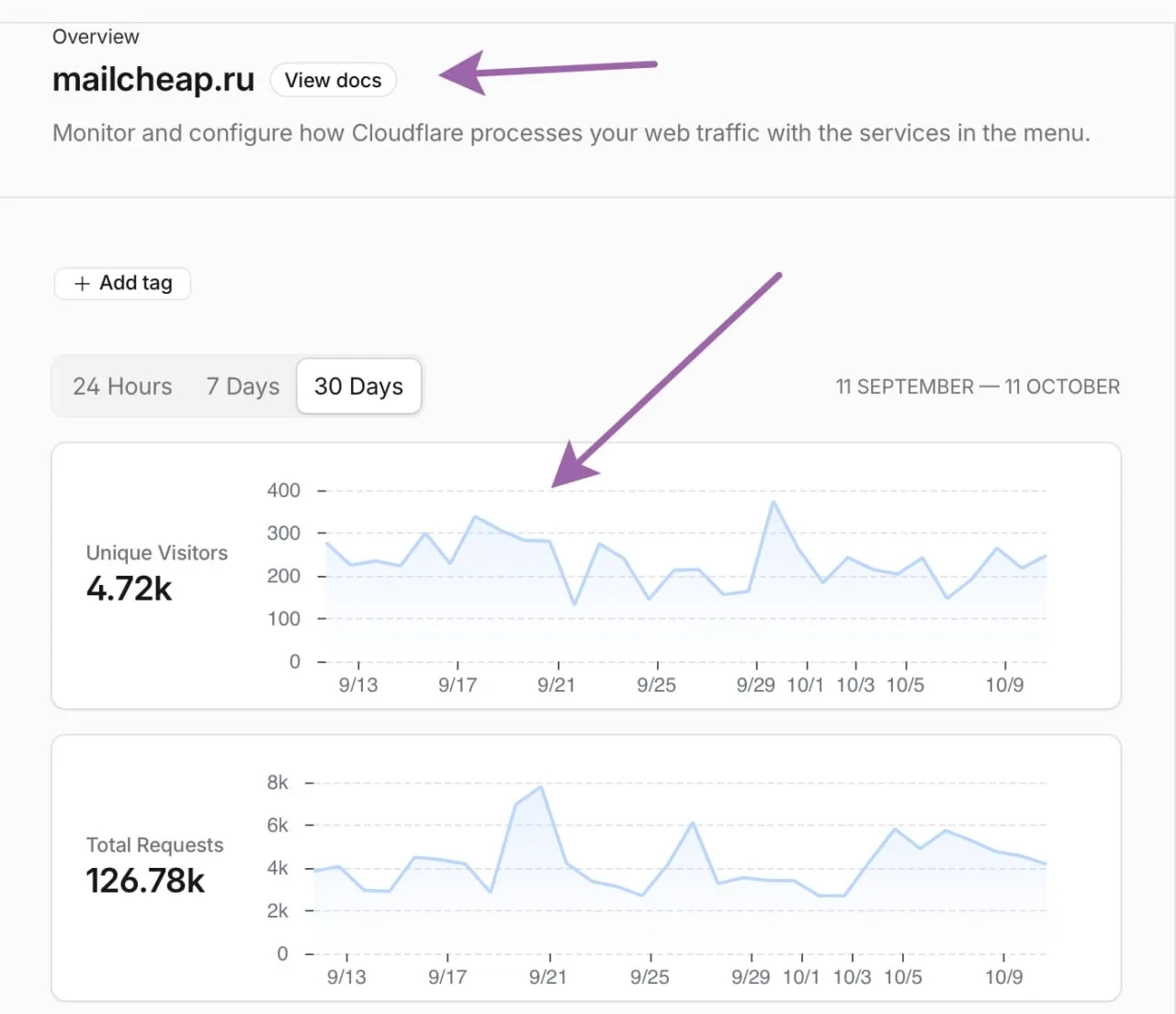The width and height of the screenshot is (1176, 1014).
Task: Click the 9/13 tick on Unique Visitors axis
Action: pyautogui.click(x=358, y=684)
